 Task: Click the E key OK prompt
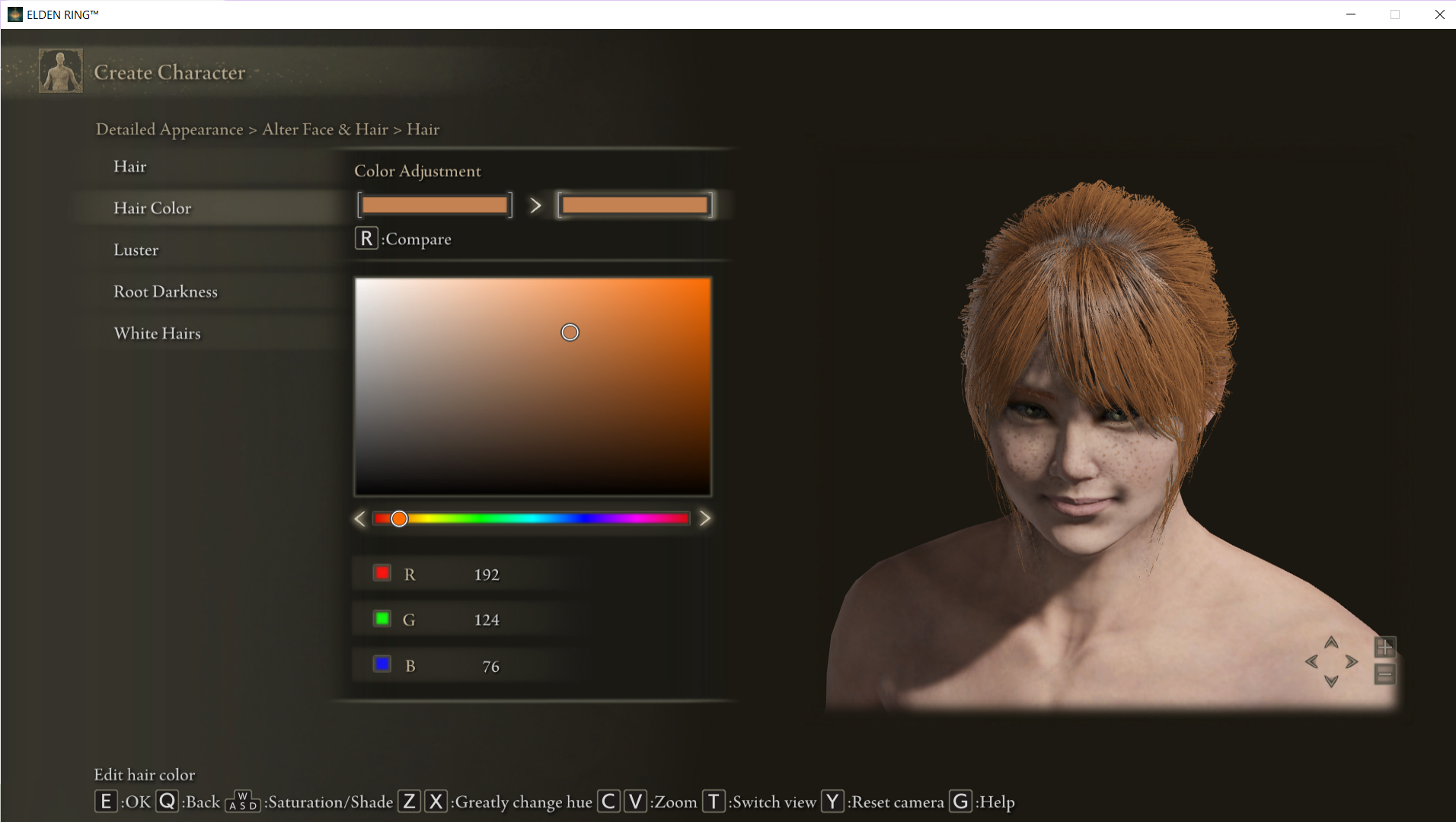click(x=106, y=801)
